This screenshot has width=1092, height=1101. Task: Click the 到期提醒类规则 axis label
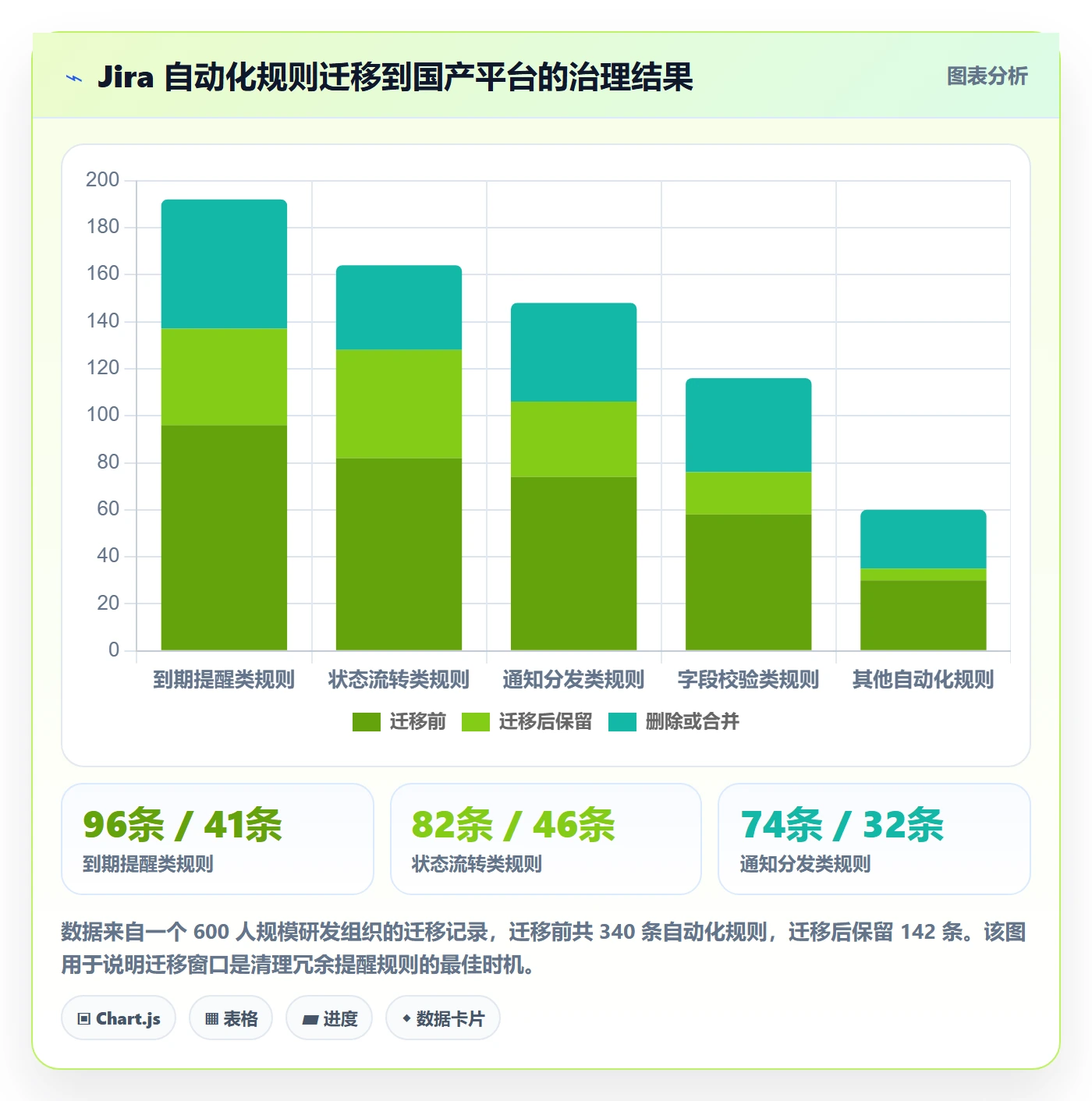[224, 680]
